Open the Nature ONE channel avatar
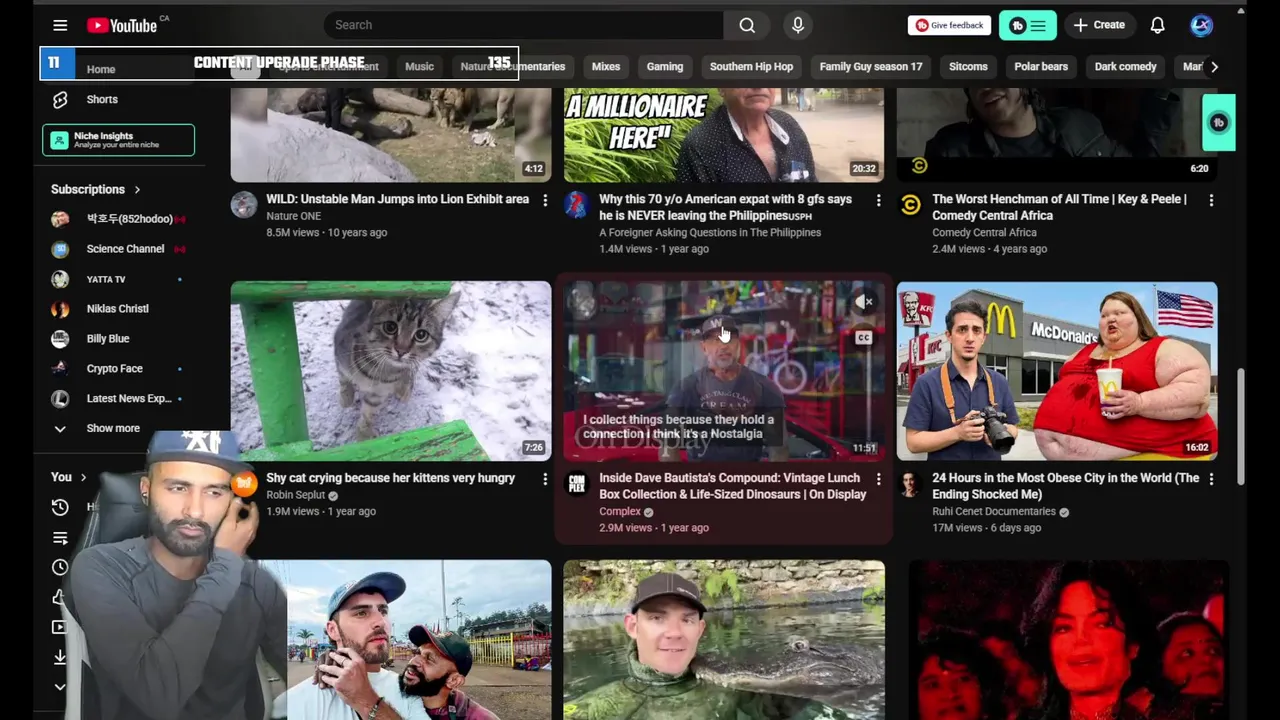1280x720 pixels. pyautogui.click(x=244, y=205)
